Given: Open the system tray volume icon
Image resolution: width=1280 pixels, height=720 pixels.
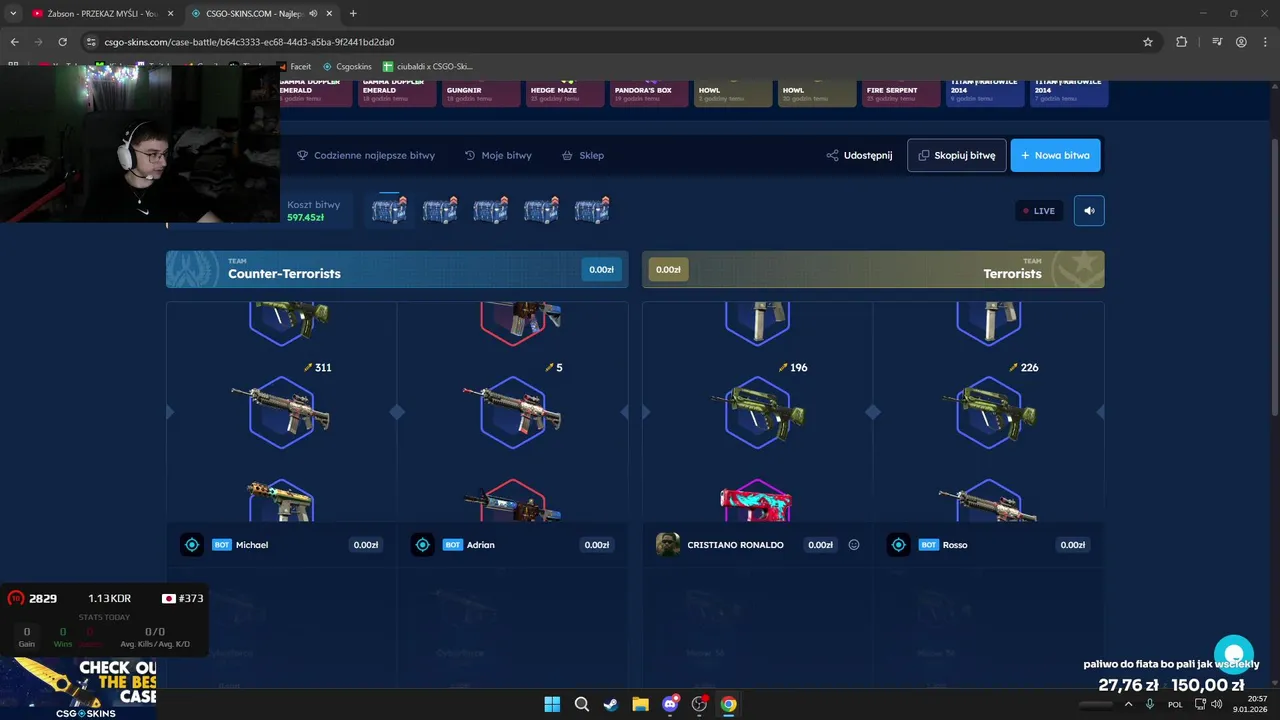Looking at the screenshot, I should (1217, 704).
